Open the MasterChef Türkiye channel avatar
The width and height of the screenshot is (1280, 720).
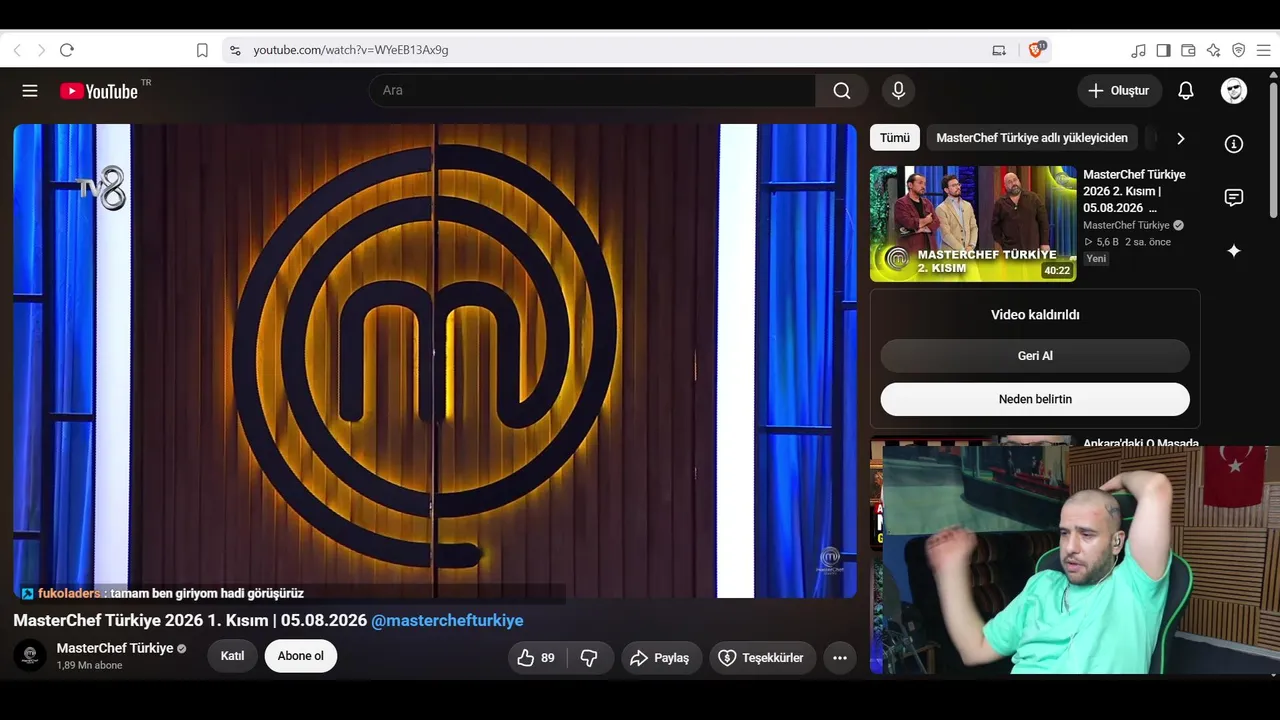coord(30,656)
